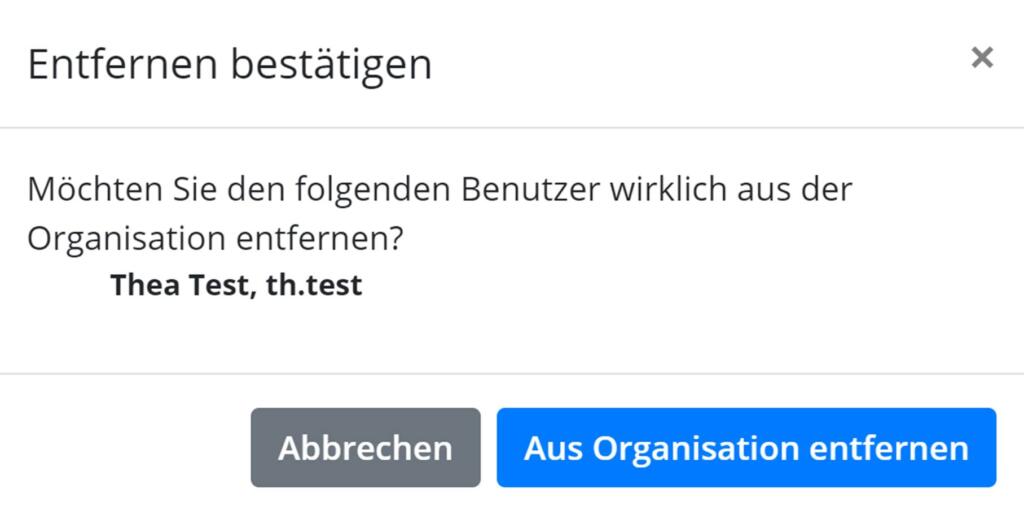Select the Entfernen bestätigen dialog title

click(x=230, y=64)
